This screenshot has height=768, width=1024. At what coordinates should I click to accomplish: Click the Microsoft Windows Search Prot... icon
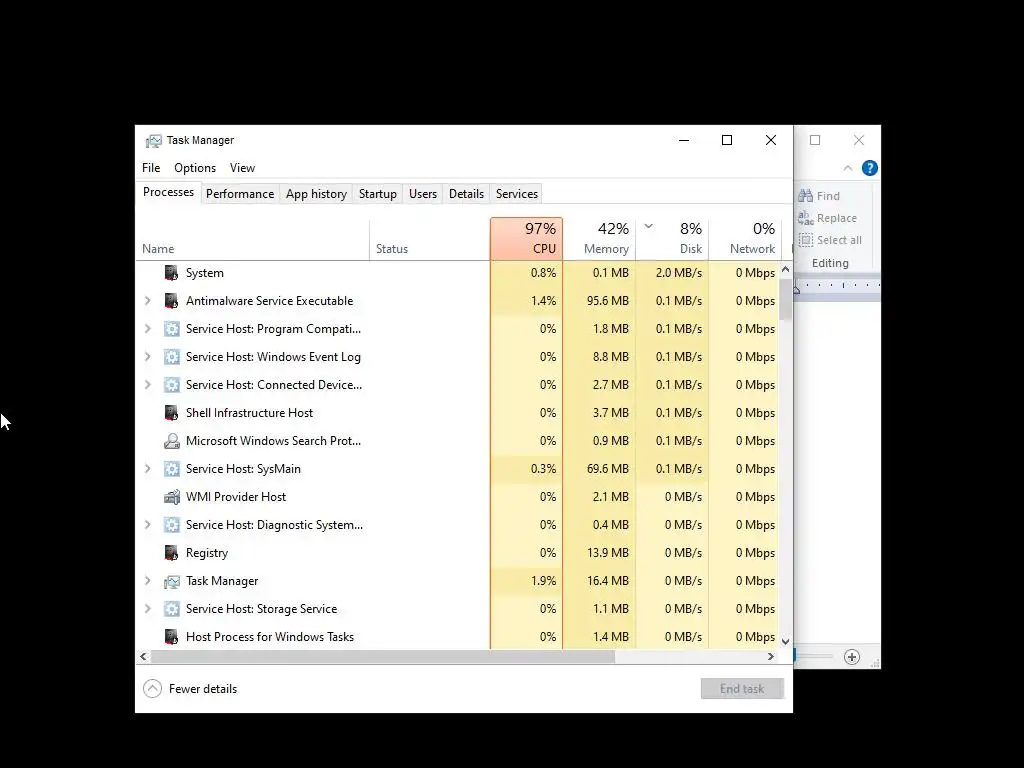[171, 441]
